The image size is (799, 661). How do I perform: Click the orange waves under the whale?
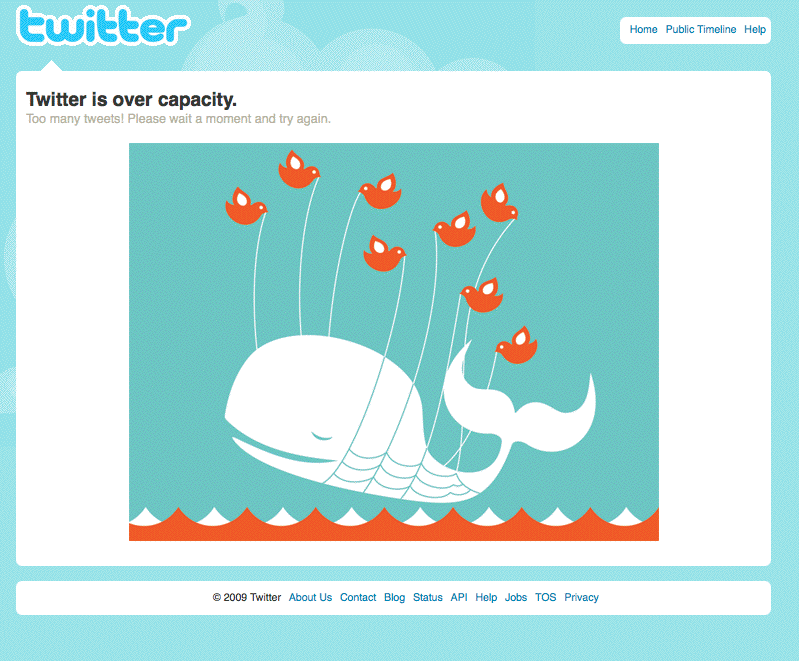tap(394, 524)
